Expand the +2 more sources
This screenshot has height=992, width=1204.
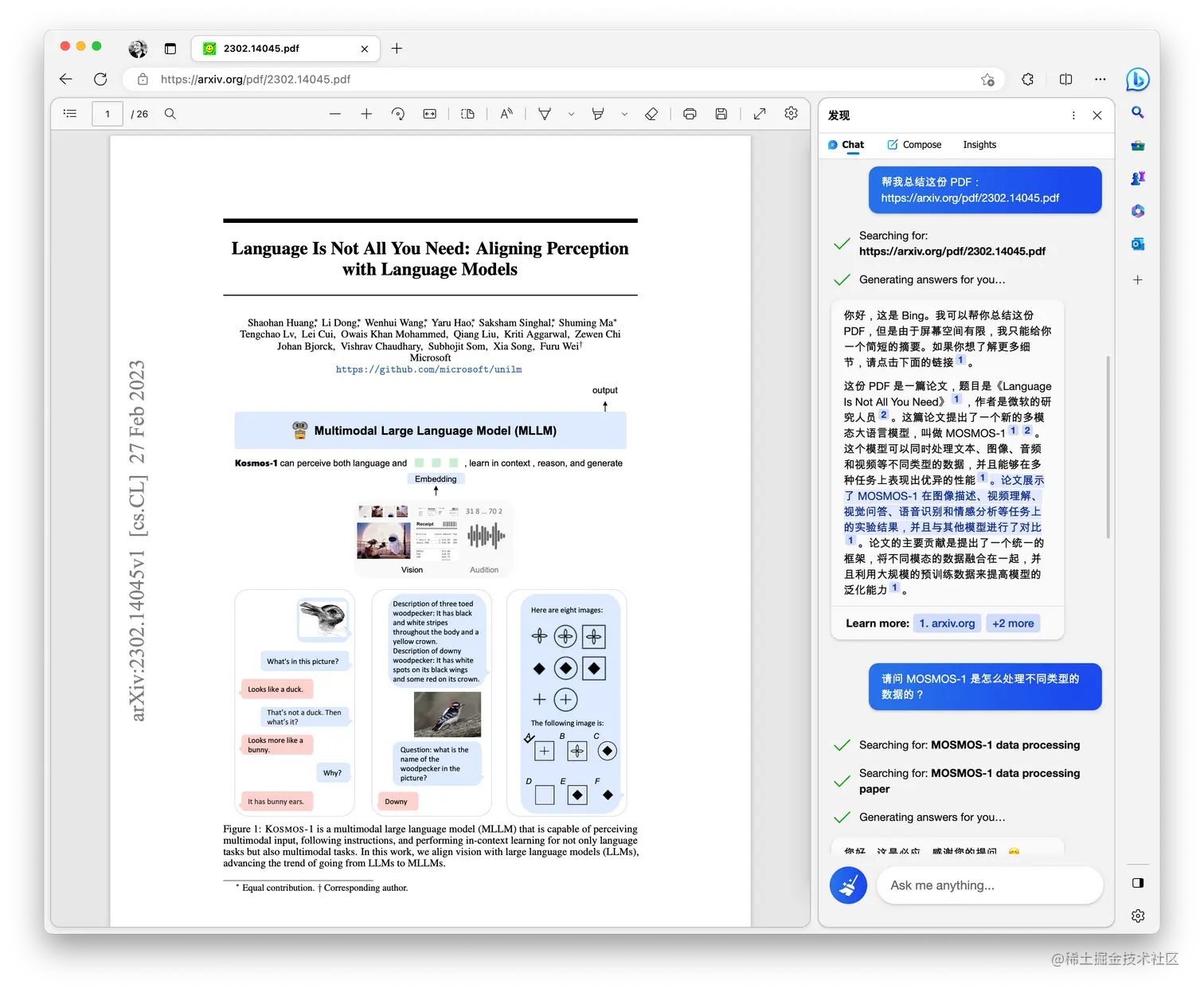click(1013, 623)
